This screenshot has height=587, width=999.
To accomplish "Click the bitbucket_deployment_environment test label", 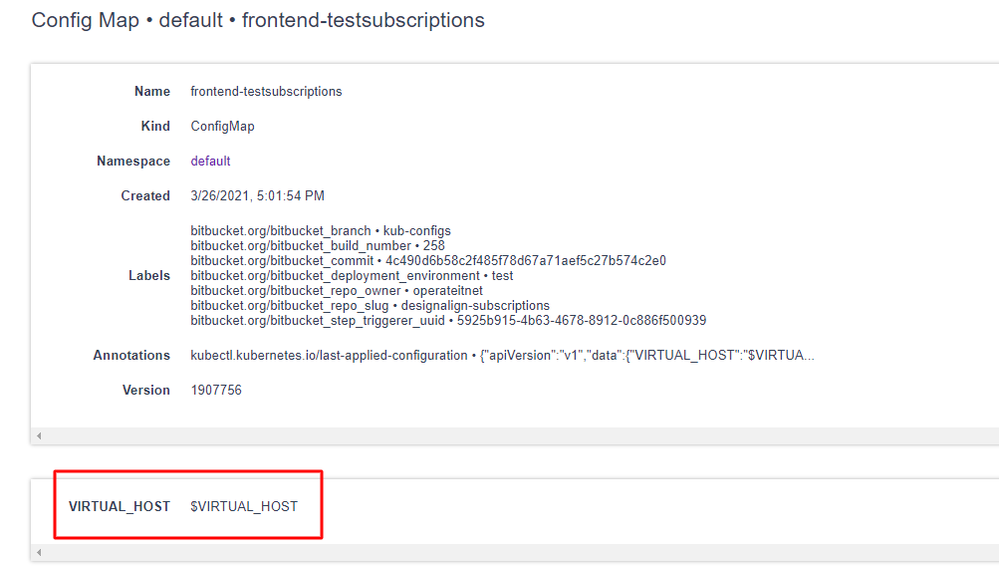I will [x=352, y=275].
